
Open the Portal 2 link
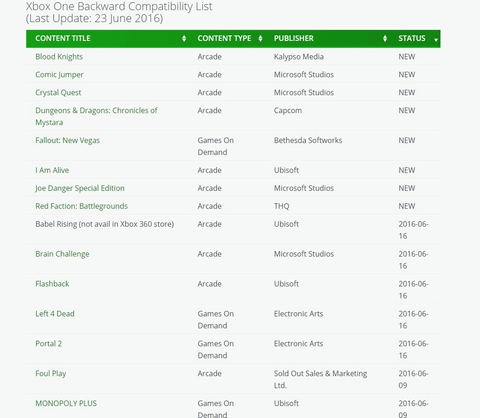(x=49, y=344)
